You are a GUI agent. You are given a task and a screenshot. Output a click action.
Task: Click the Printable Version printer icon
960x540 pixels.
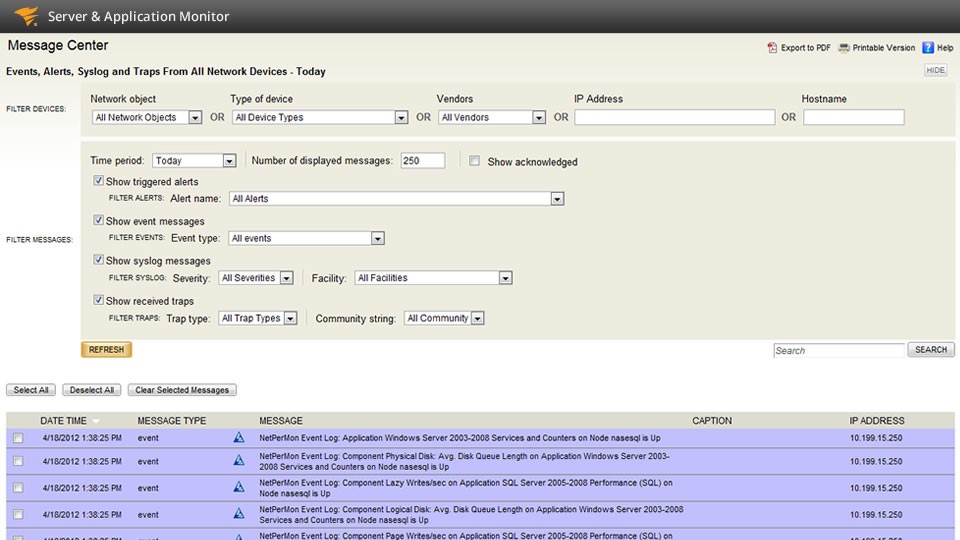[x=844, y=48]
